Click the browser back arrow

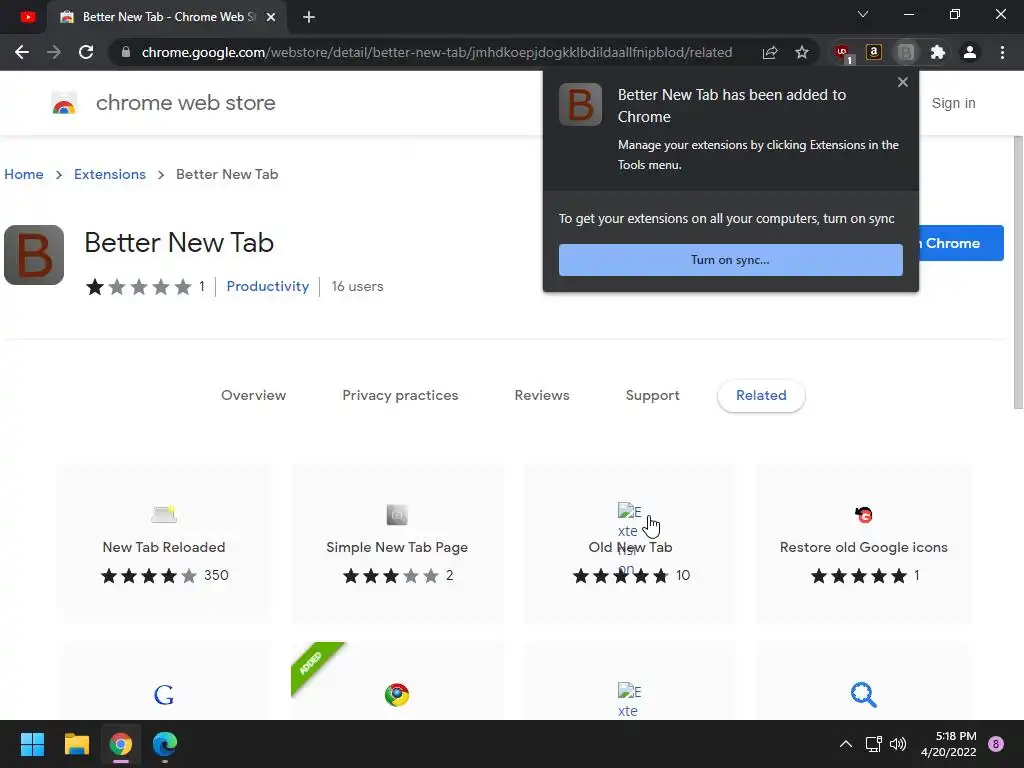coord(22,52)
